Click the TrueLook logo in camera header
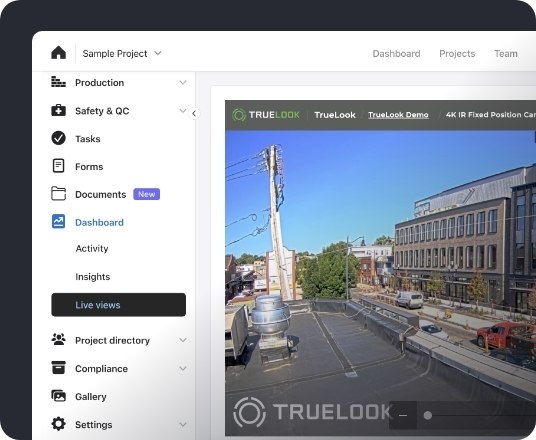536x440 pixels. [x=266, y=115]
